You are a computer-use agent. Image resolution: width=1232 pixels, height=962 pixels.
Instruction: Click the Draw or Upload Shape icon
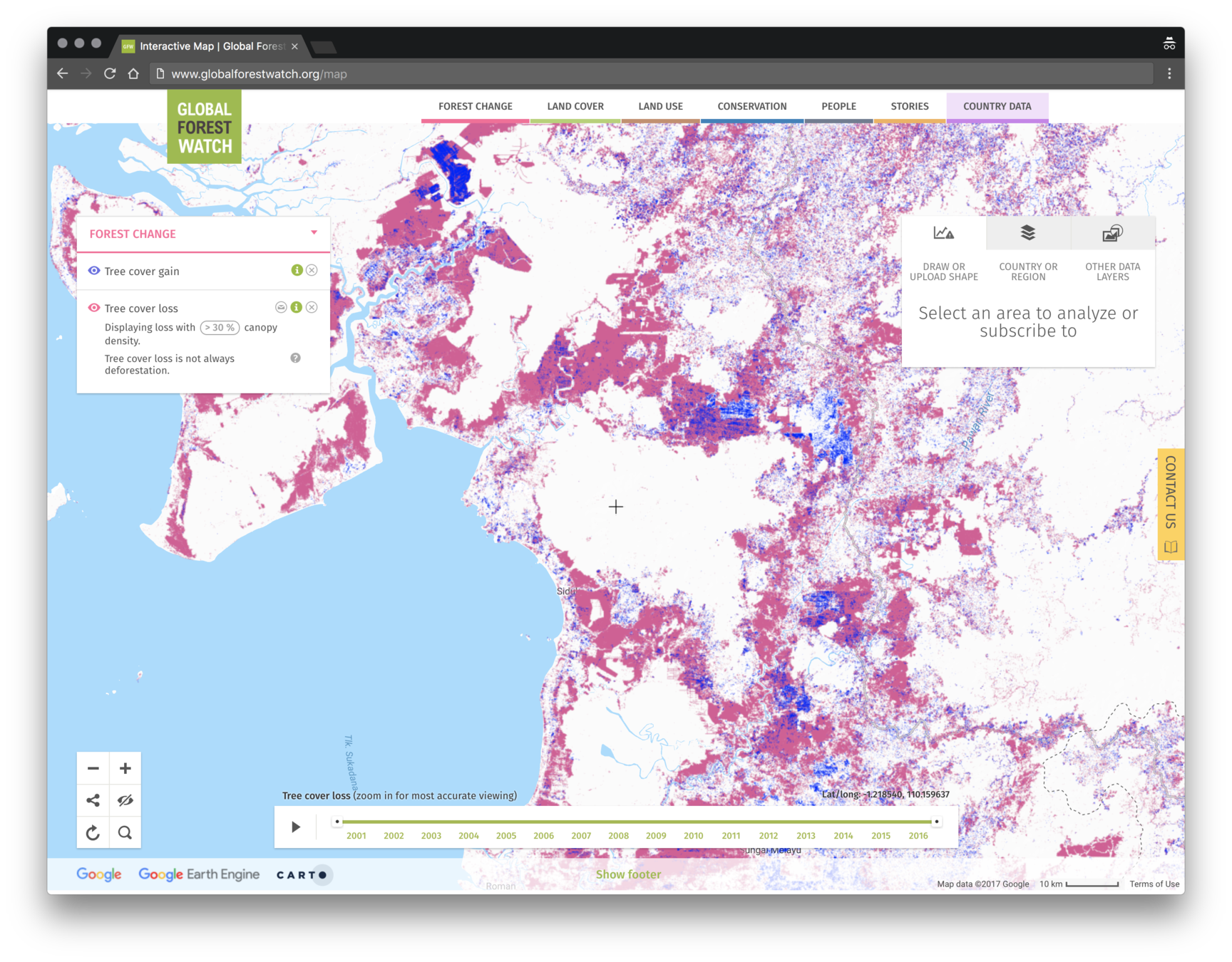click(943, 233)
